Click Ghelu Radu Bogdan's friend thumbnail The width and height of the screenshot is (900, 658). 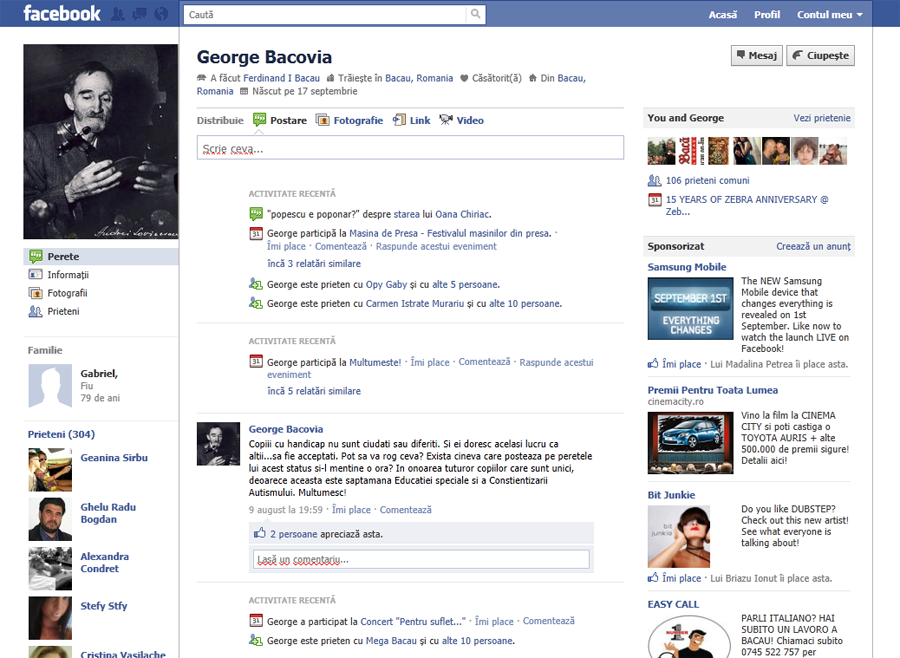50,519
